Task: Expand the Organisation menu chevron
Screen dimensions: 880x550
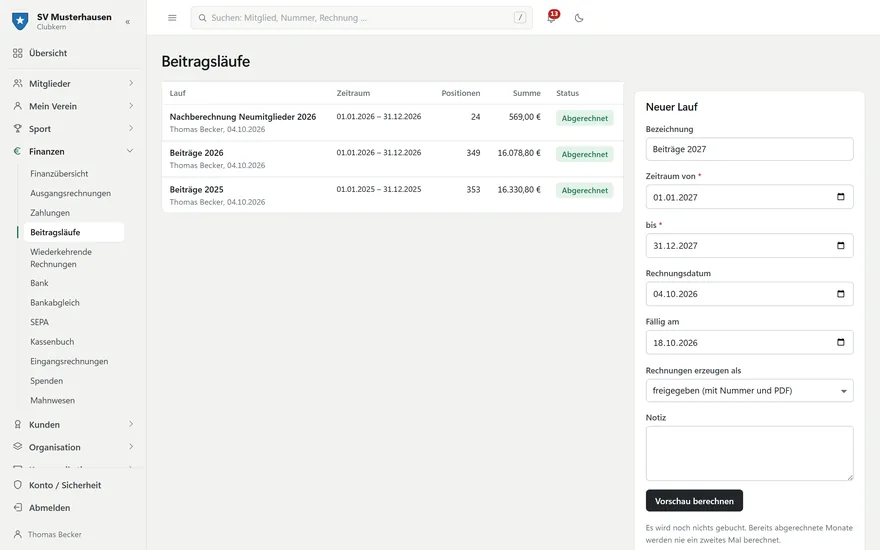Action: point(131,447)
